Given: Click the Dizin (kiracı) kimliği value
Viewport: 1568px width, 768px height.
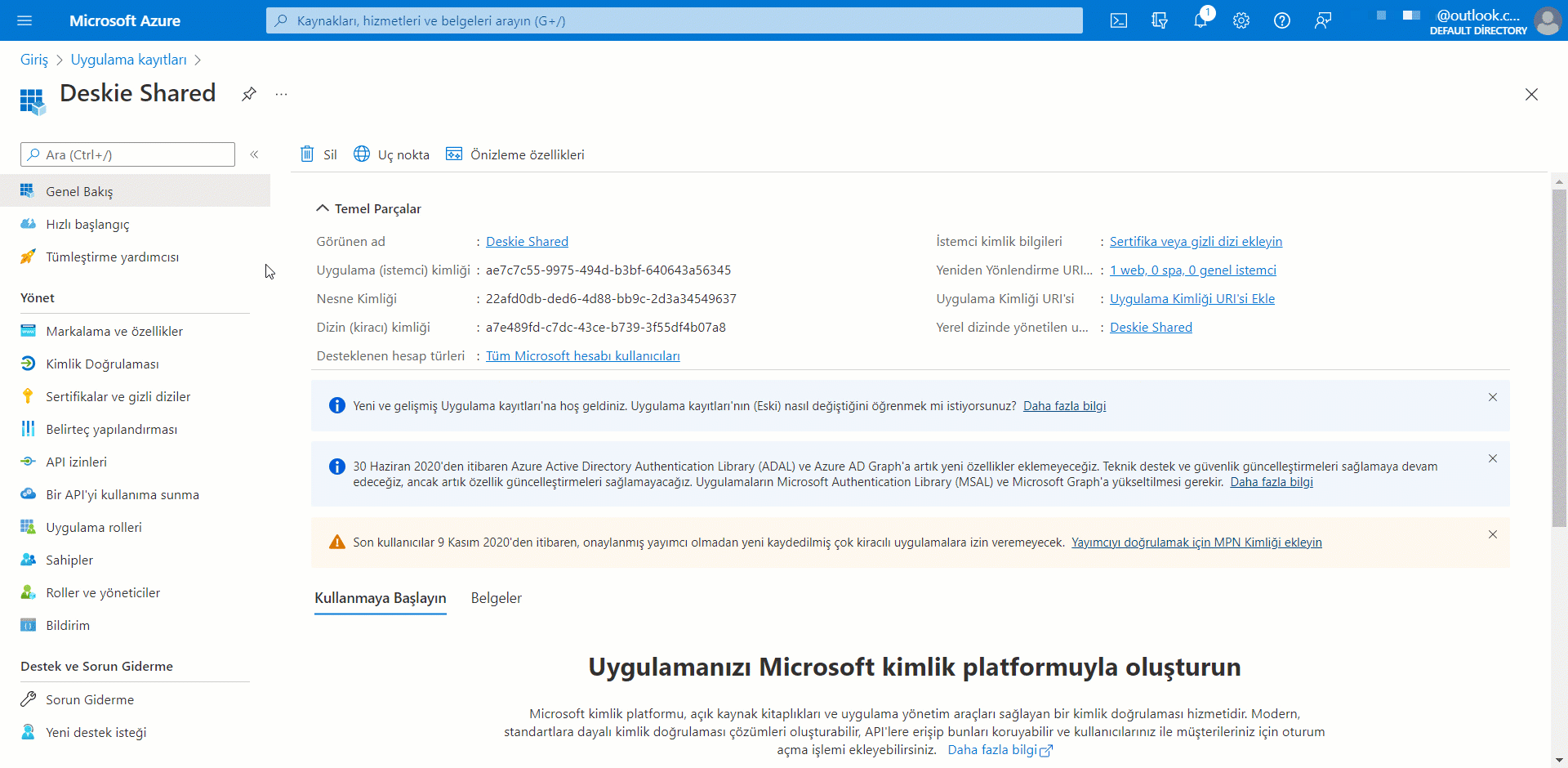Looking at the screenshot, I should [606, 327].
